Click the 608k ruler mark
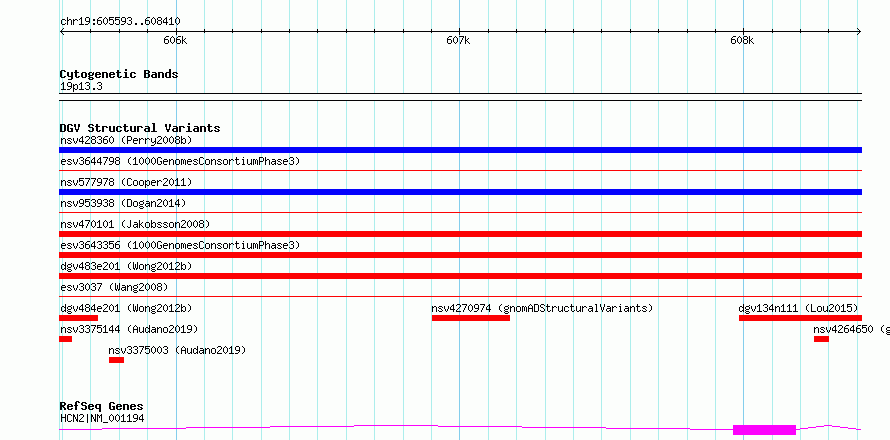 pyautogui.click(x=742, y=40)
